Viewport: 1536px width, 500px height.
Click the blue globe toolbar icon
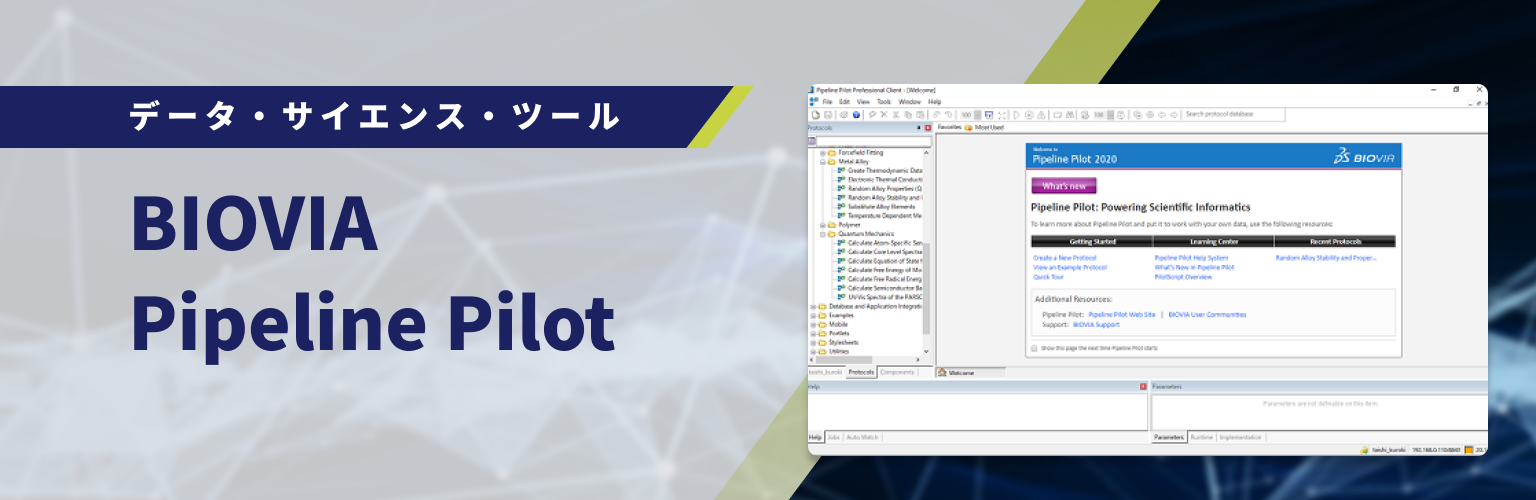(x=856, y=115)
